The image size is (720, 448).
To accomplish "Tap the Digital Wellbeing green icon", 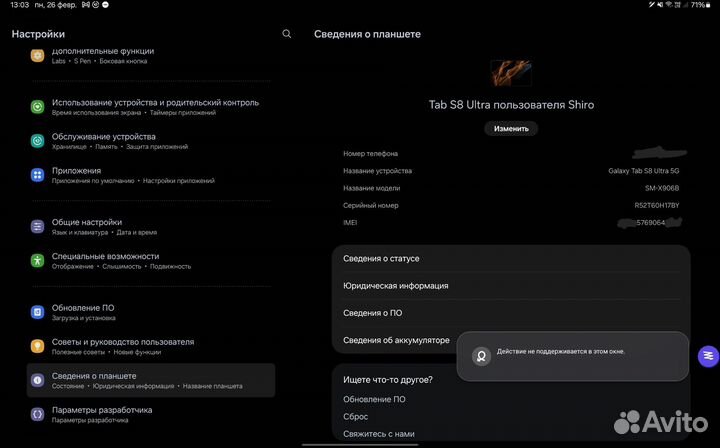I will 37,106.
